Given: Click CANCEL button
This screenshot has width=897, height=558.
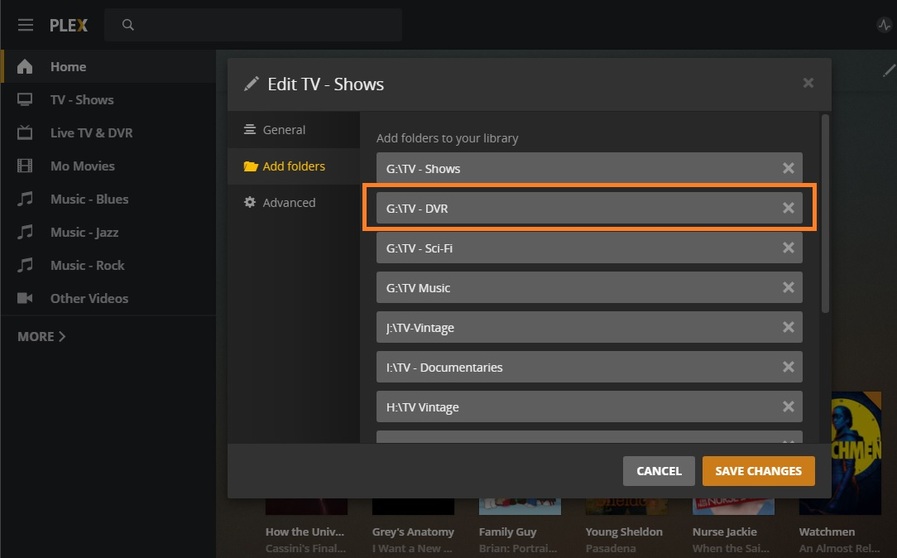Looking at the screenshot, I should pos(659,471).
